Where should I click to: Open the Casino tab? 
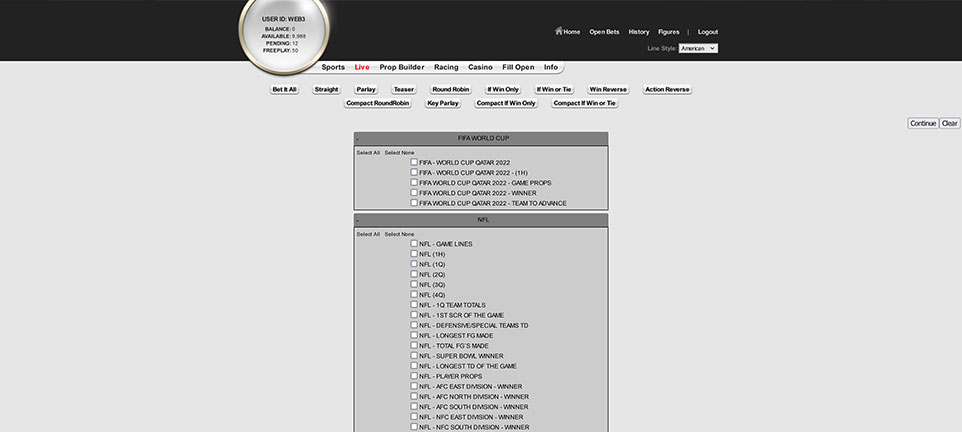[x=480, y=67]
